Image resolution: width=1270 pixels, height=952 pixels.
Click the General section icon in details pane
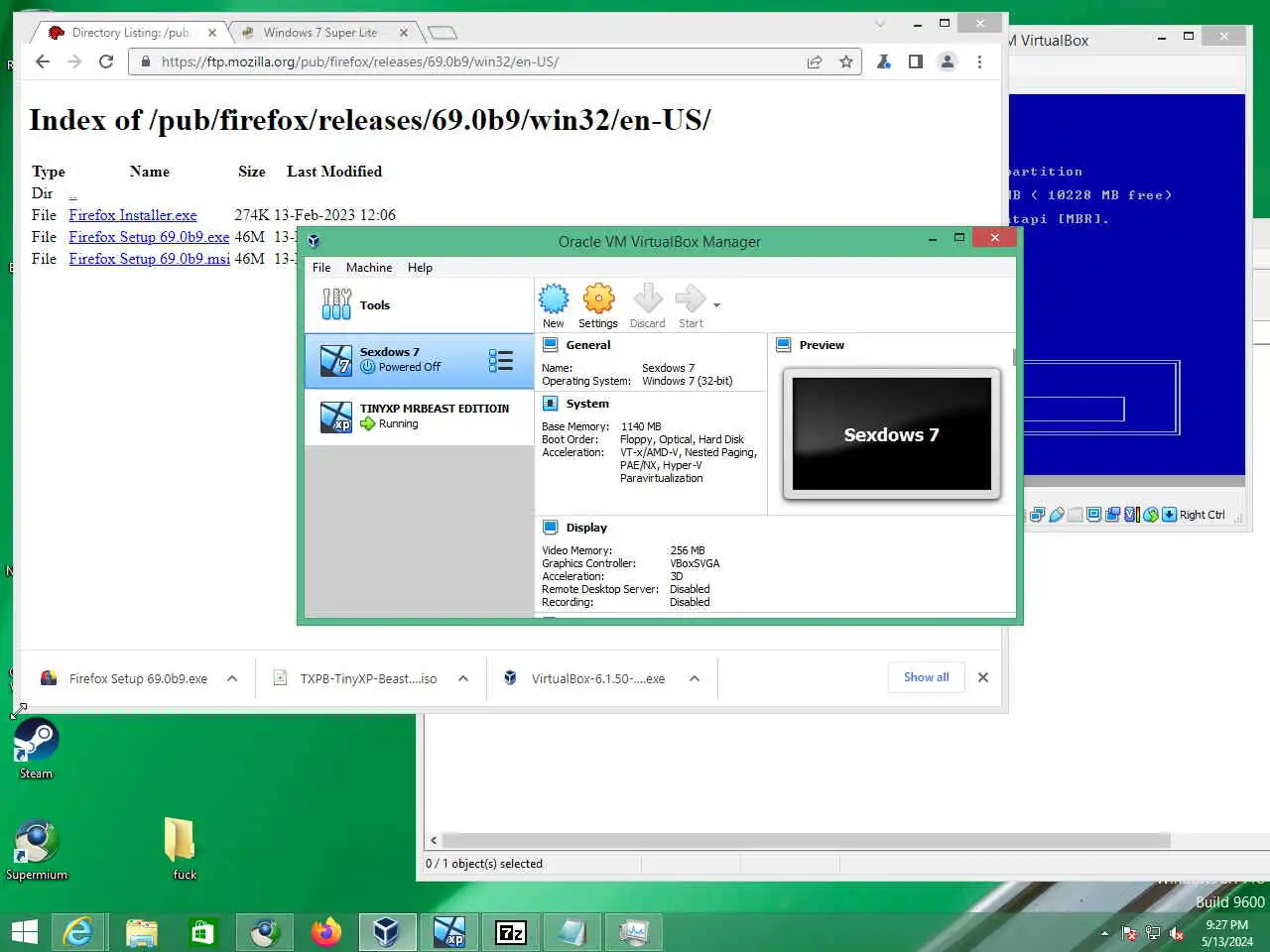(x=550, y=345)
